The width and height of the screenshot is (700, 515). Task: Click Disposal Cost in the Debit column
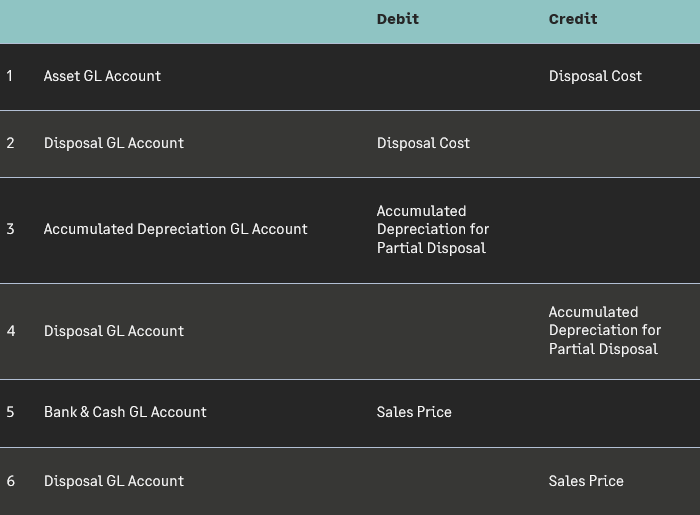423,143
